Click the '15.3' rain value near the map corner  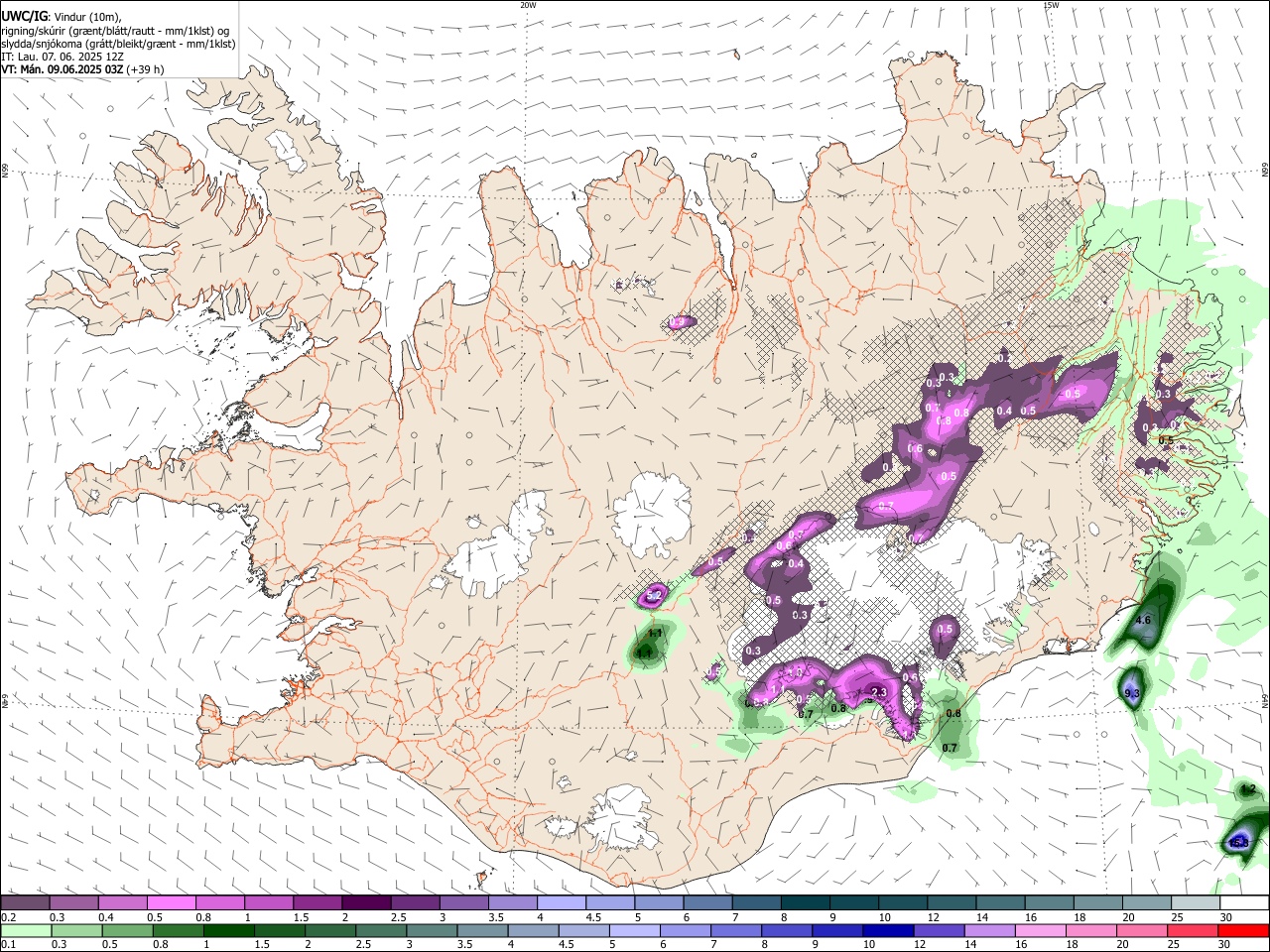point(1239,843)
